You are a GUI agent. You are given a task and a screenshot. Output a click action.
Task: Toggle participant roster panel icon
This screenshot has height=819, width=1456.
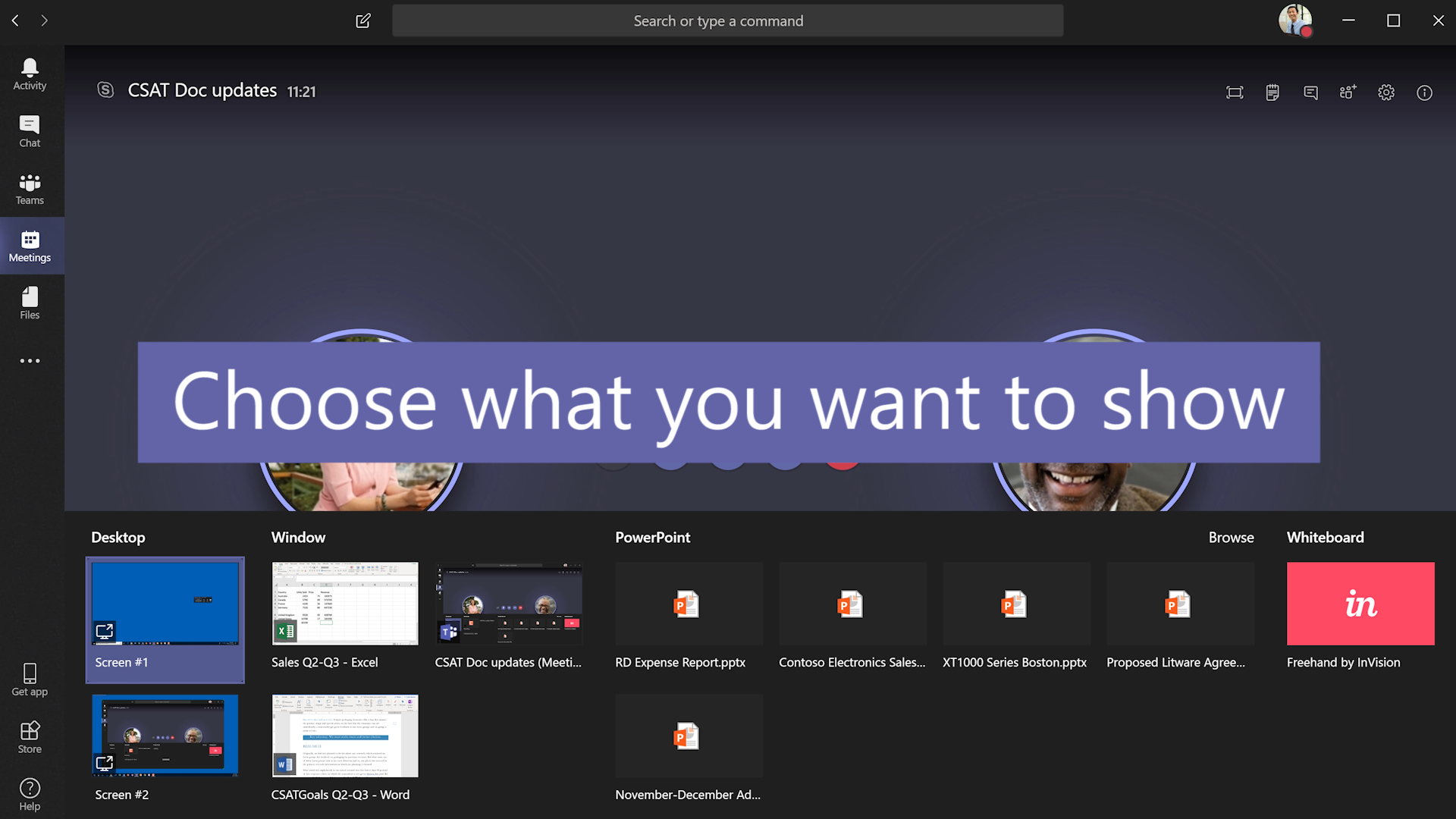[1348, 91]
